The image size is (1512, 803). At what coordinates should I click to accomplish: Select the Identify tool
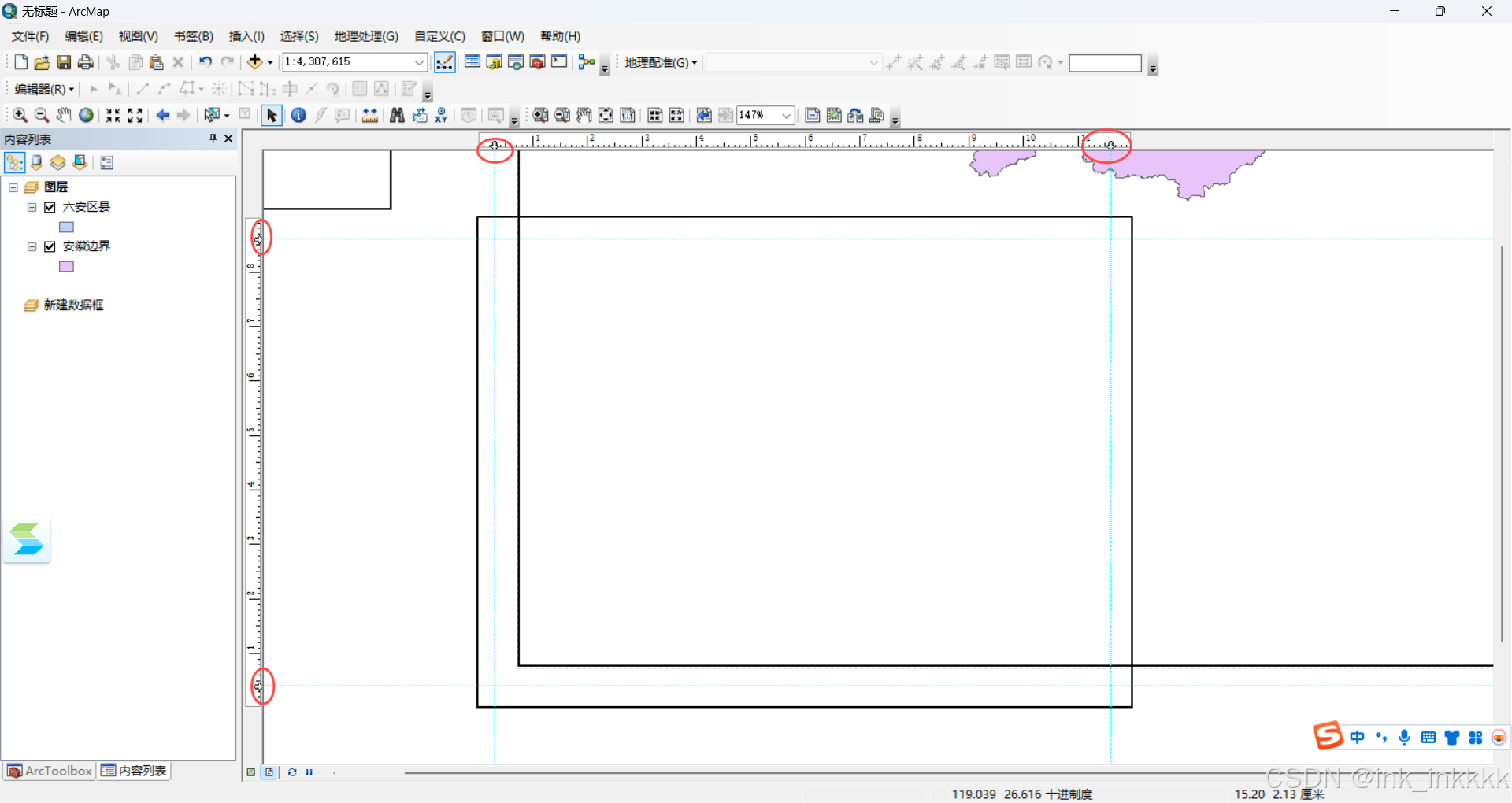[298, 115]
